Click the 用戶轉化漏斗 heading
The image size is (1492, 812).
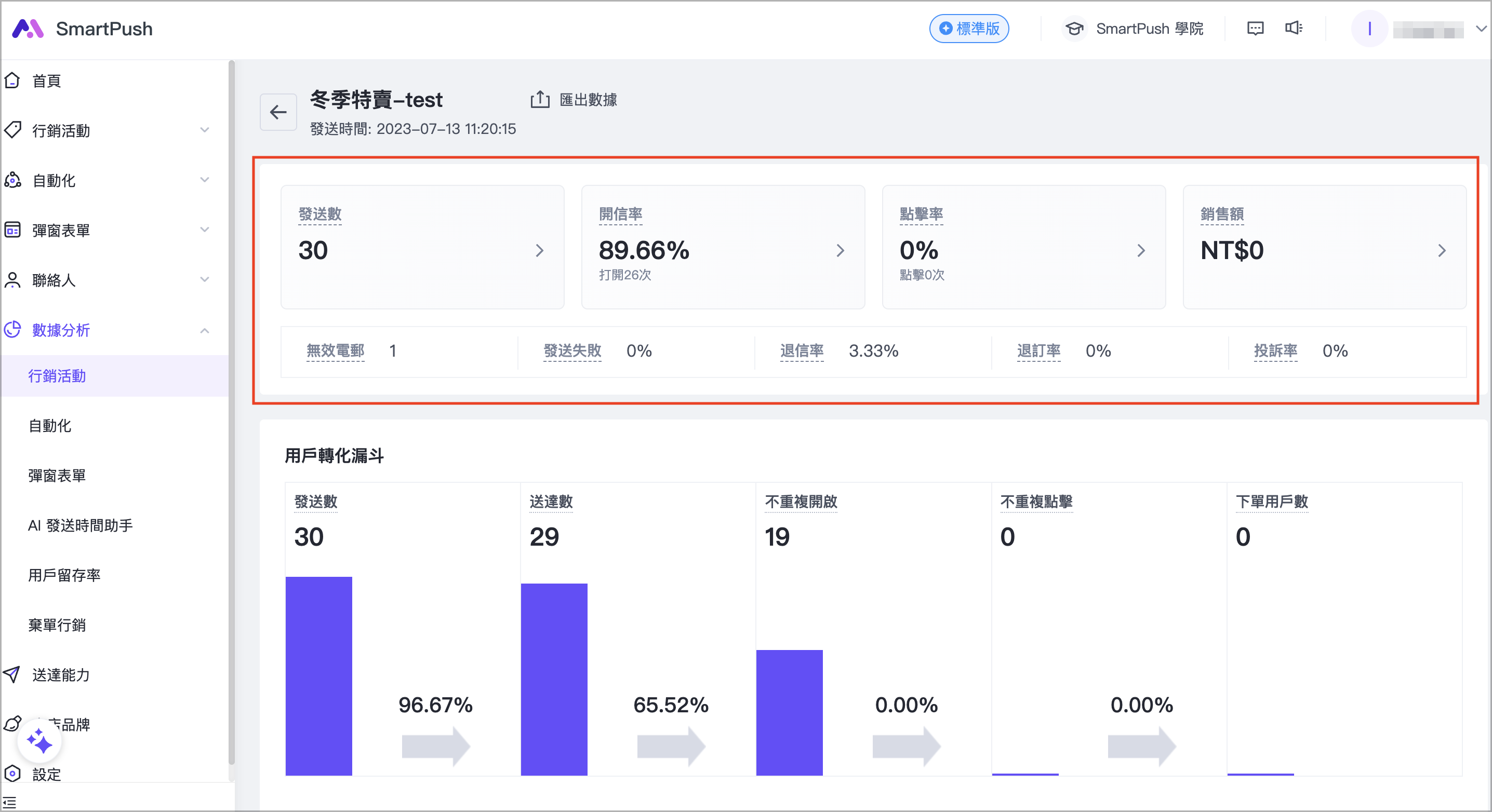(334, 455)
